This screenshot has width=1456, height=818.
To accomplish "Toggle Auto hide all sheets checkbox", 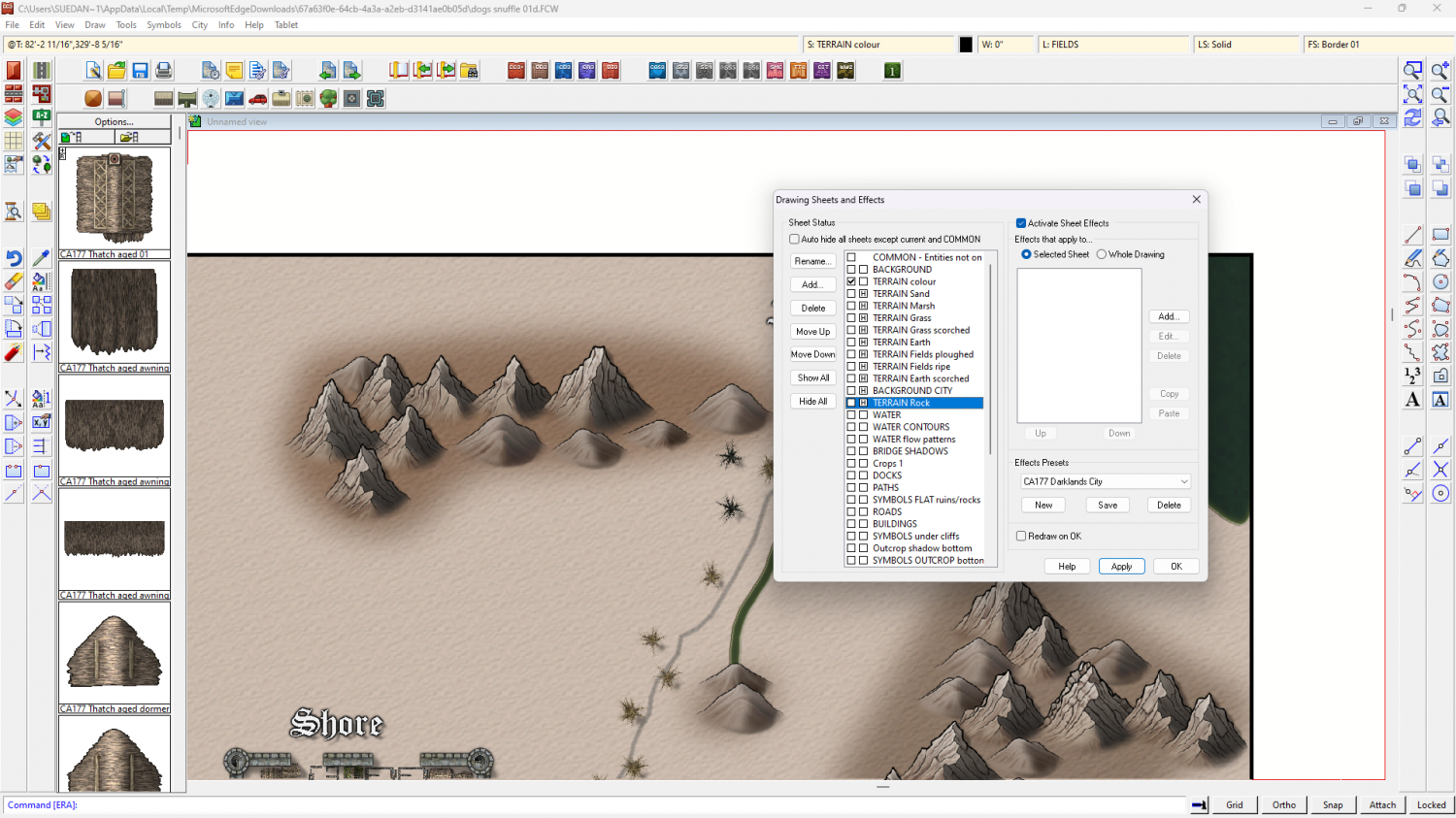I will tap(794, 239).
